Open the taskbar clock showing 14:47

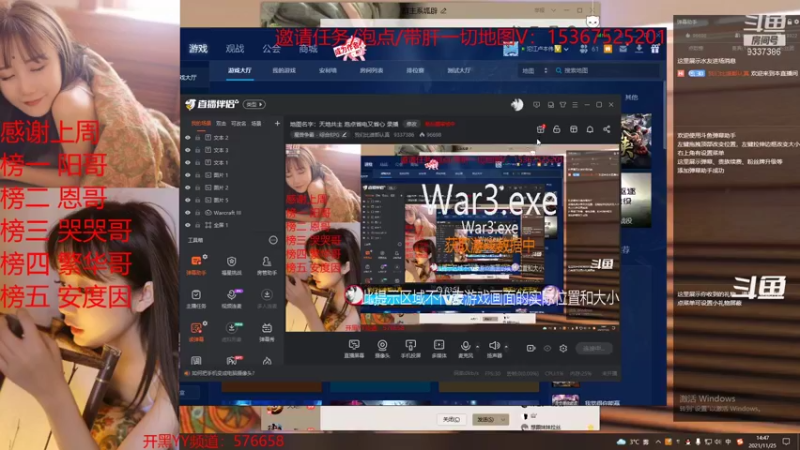[762, 441]
